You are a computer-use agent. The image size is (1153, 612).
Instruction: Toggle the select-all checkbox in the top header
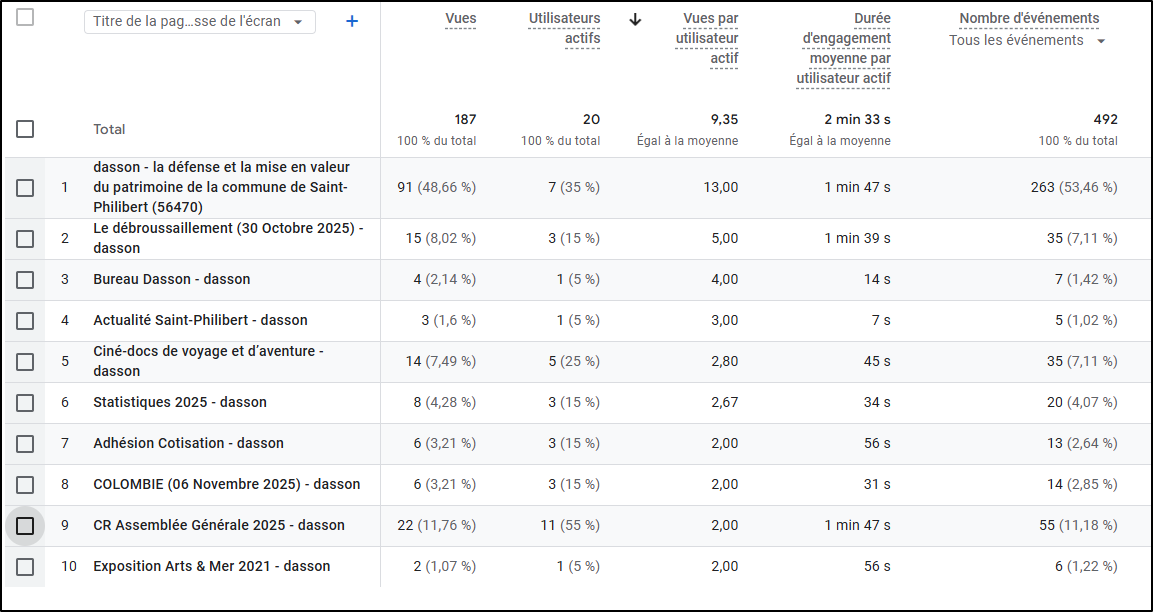point(25,17)
